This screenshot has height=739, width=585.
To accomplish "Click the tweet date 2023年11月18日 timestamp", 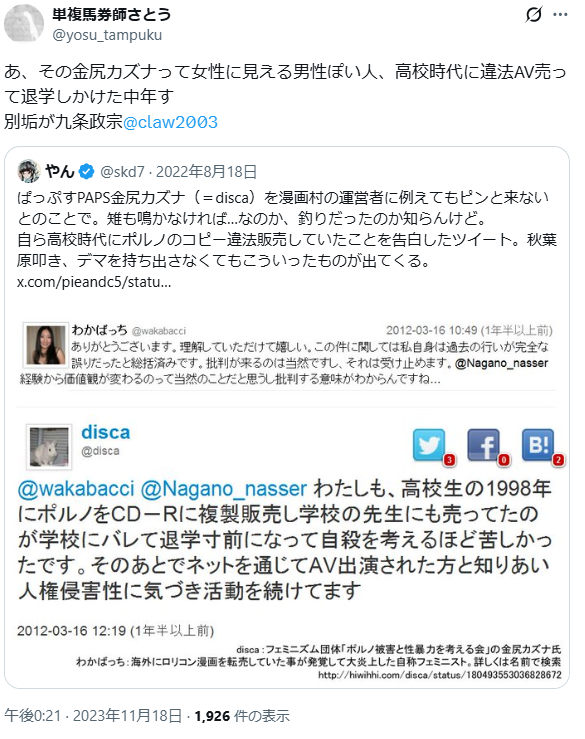I will (x=127, y=716).
